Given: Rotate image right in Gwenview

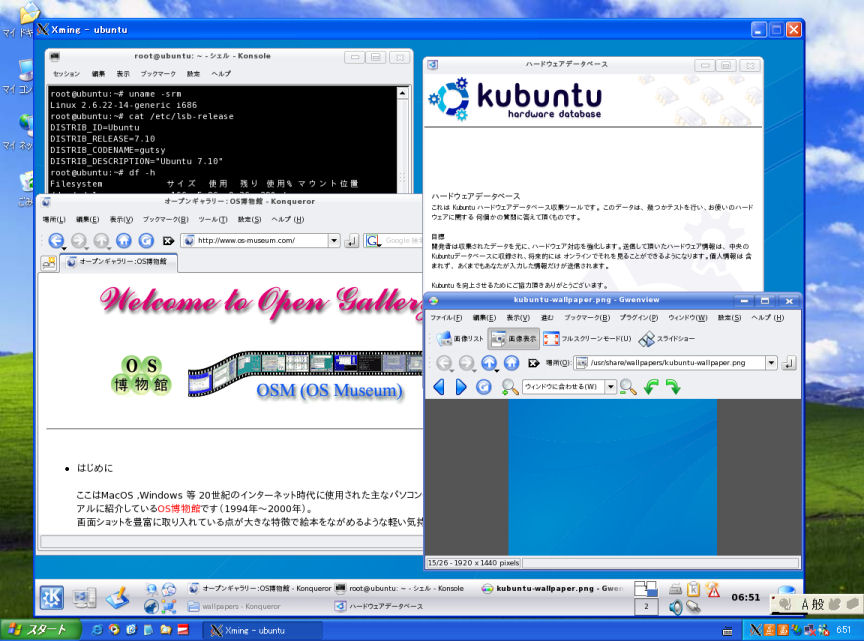Looking at the screenshot, I should pos(673,387).
